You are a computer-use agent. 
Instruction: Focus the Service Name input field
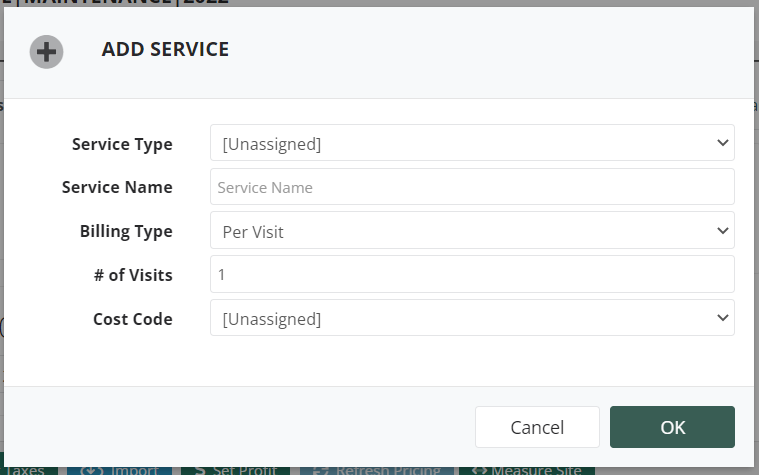[x=472, y=187]
